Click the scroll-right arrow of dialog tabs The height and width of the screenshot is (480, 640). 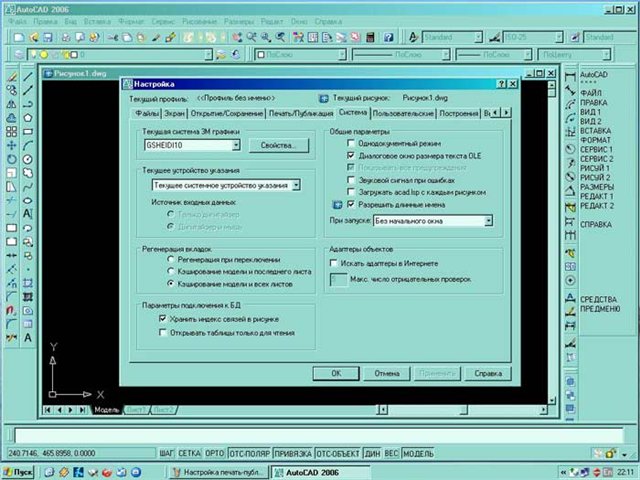(506, 112)
